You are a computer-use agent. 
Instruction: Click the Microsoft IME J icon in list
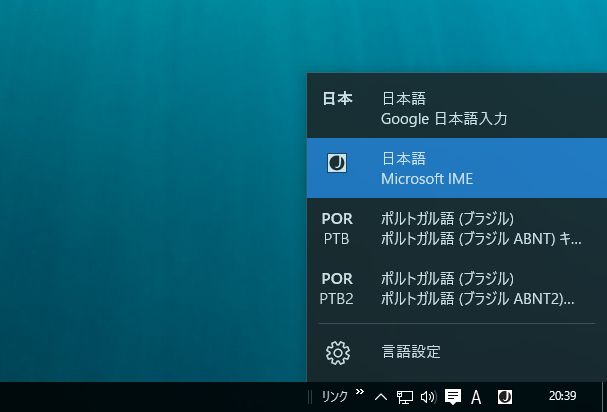tap(337, 163)
